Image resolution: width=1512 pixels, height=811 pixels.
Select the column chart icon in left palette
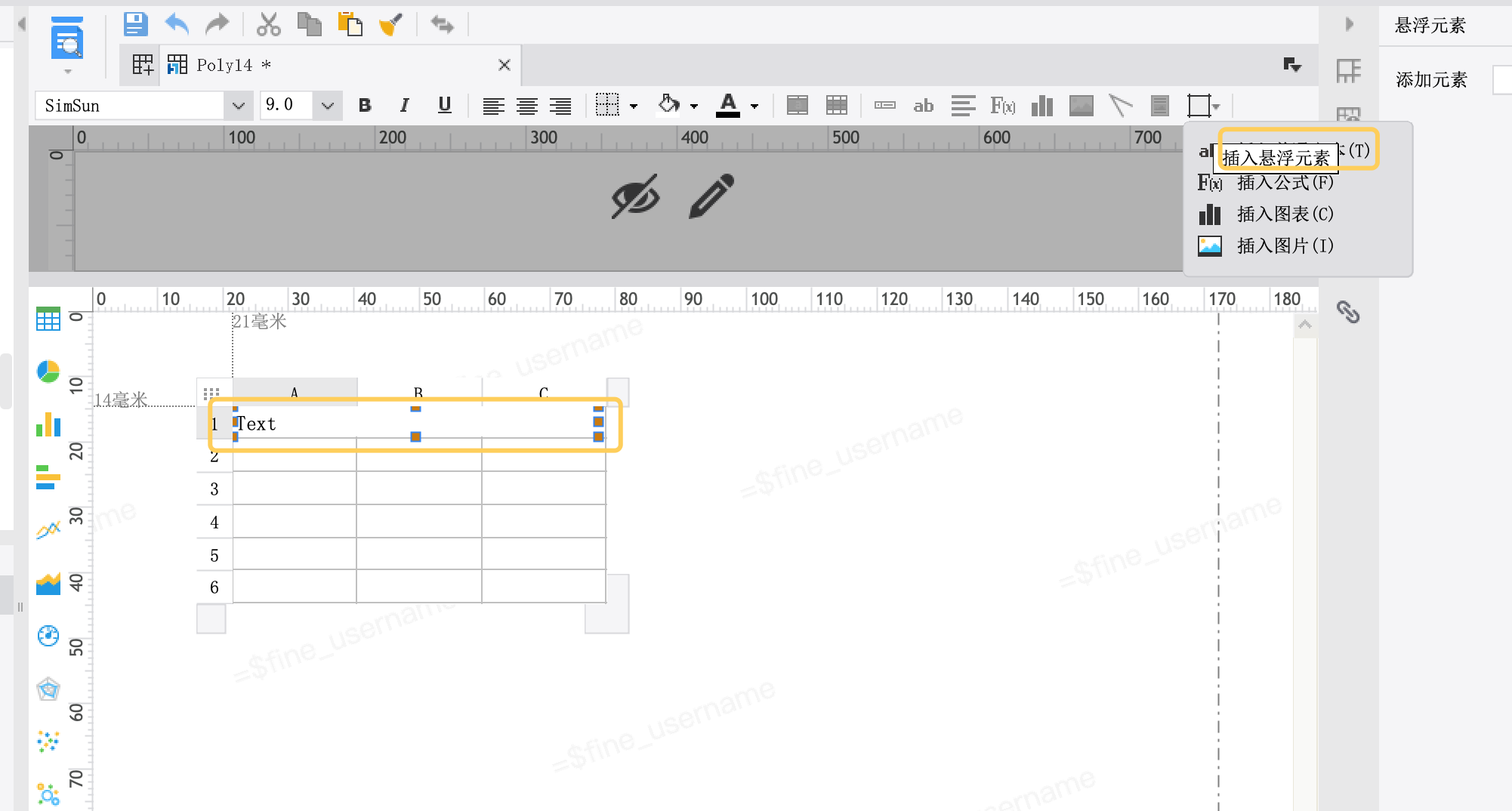[x=48, y=424]
